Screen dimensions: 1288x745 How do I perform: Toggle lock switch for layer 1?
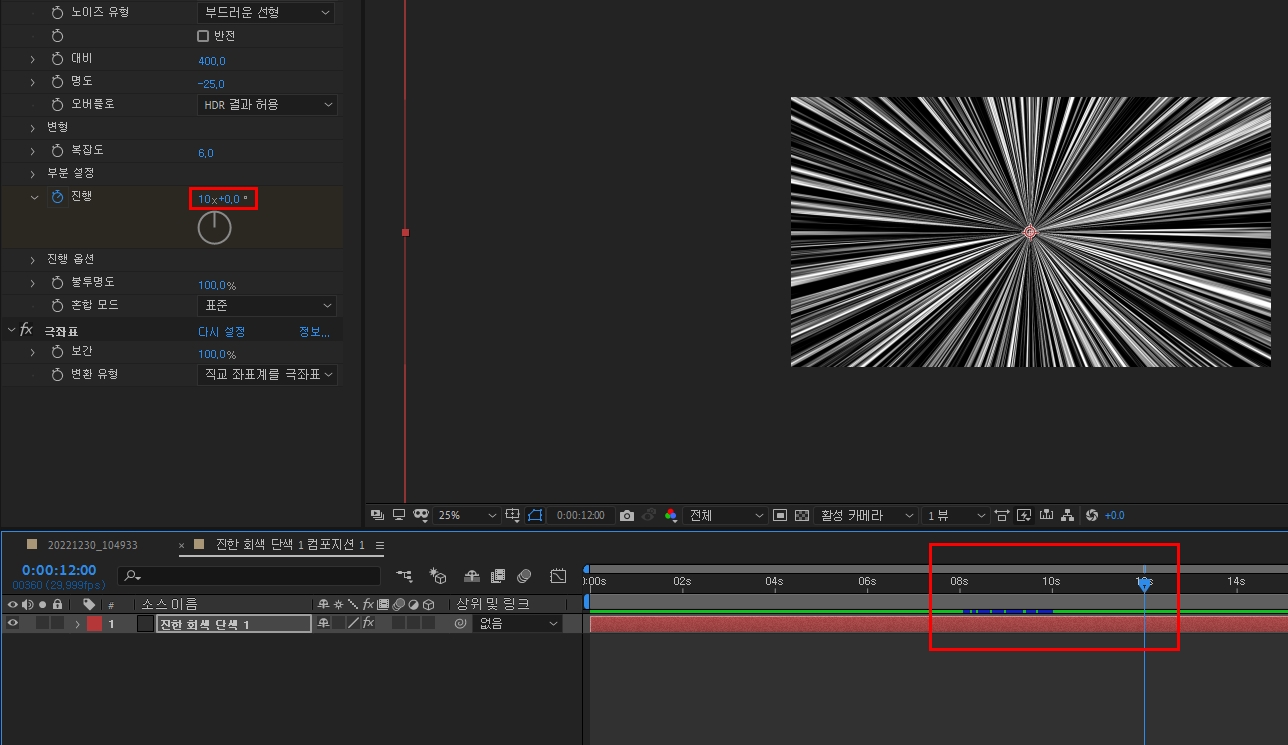57,623
